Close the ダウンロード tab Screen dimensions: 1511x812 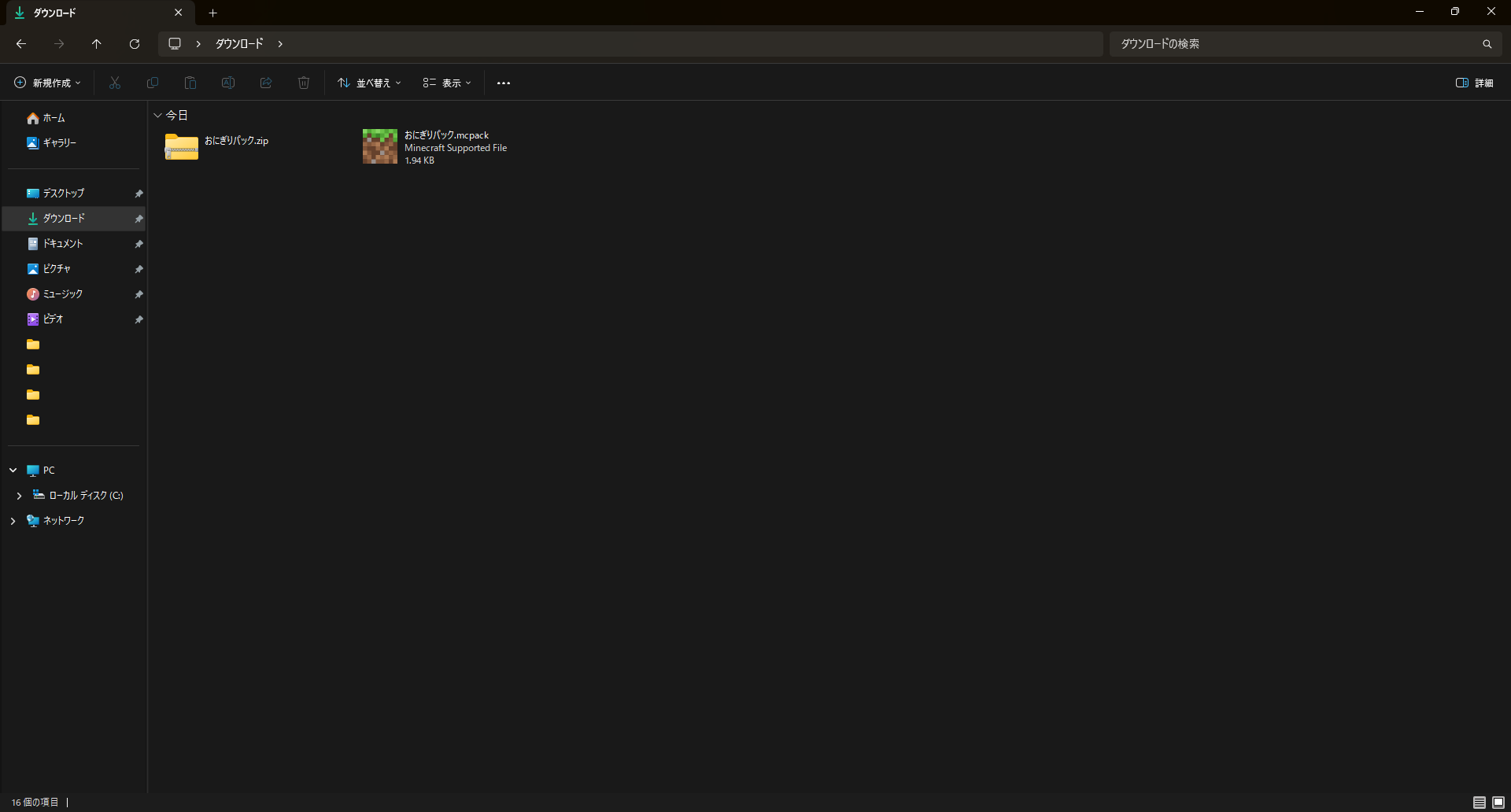[x=178, y=13]
